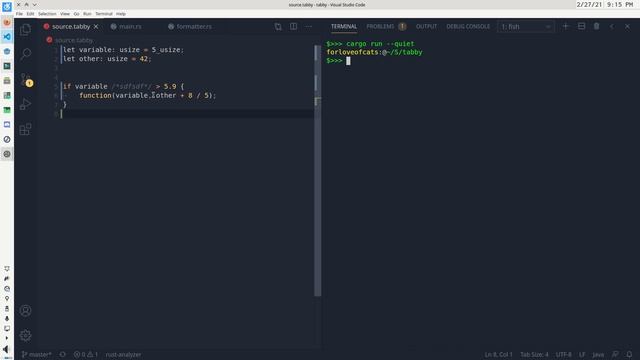
Task: Open the Selection menu
Action: (x=47, y=14)
